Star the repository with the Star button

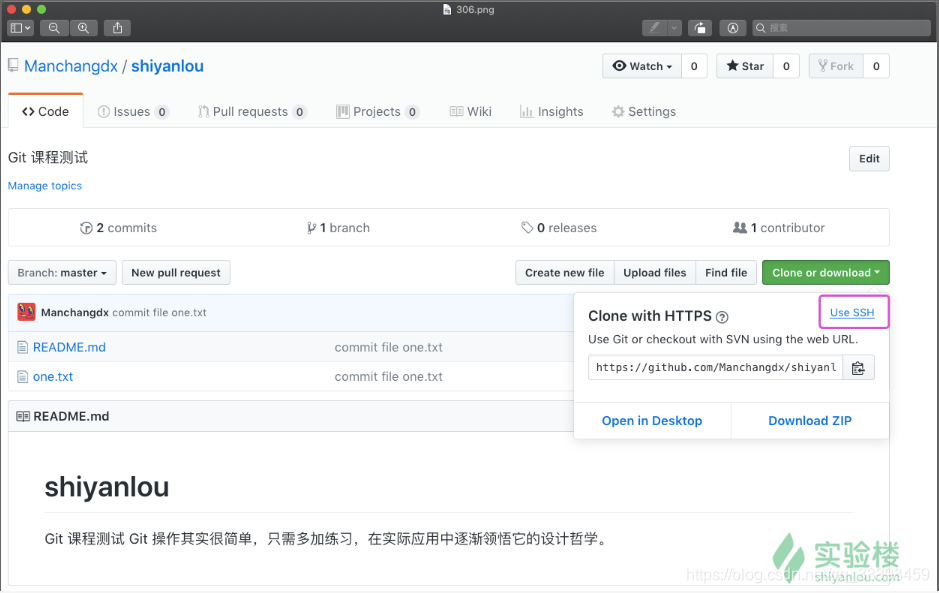pyautogui.click(x=745, y=66)
